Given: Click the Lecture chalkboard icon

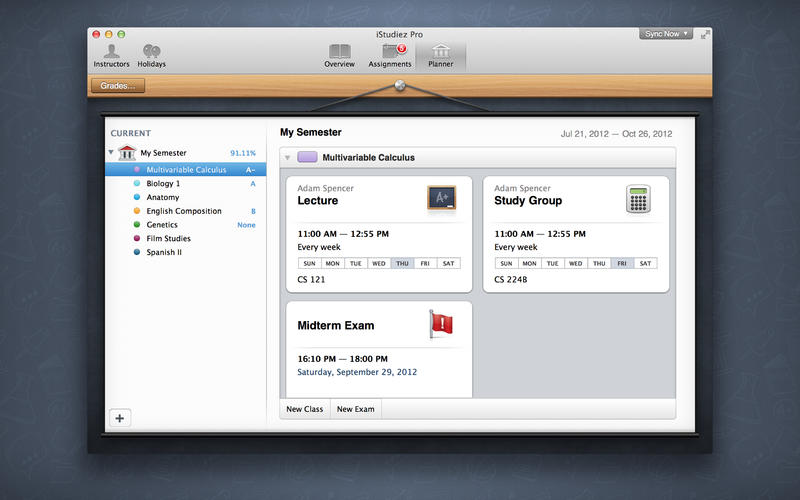Looking at the screenshot, I should point(441,198).
